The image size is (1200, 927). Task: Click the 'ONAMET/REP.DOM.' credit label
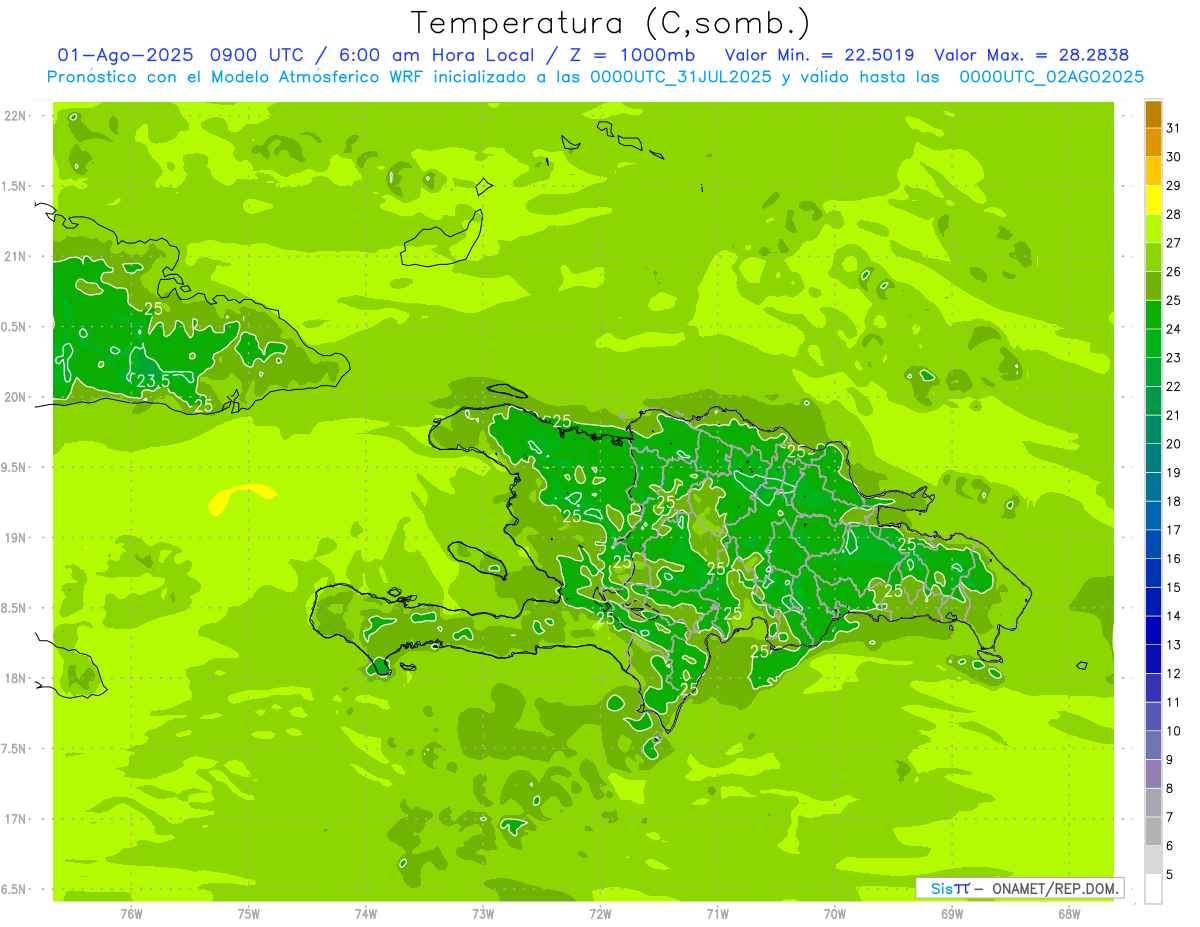1056,888
